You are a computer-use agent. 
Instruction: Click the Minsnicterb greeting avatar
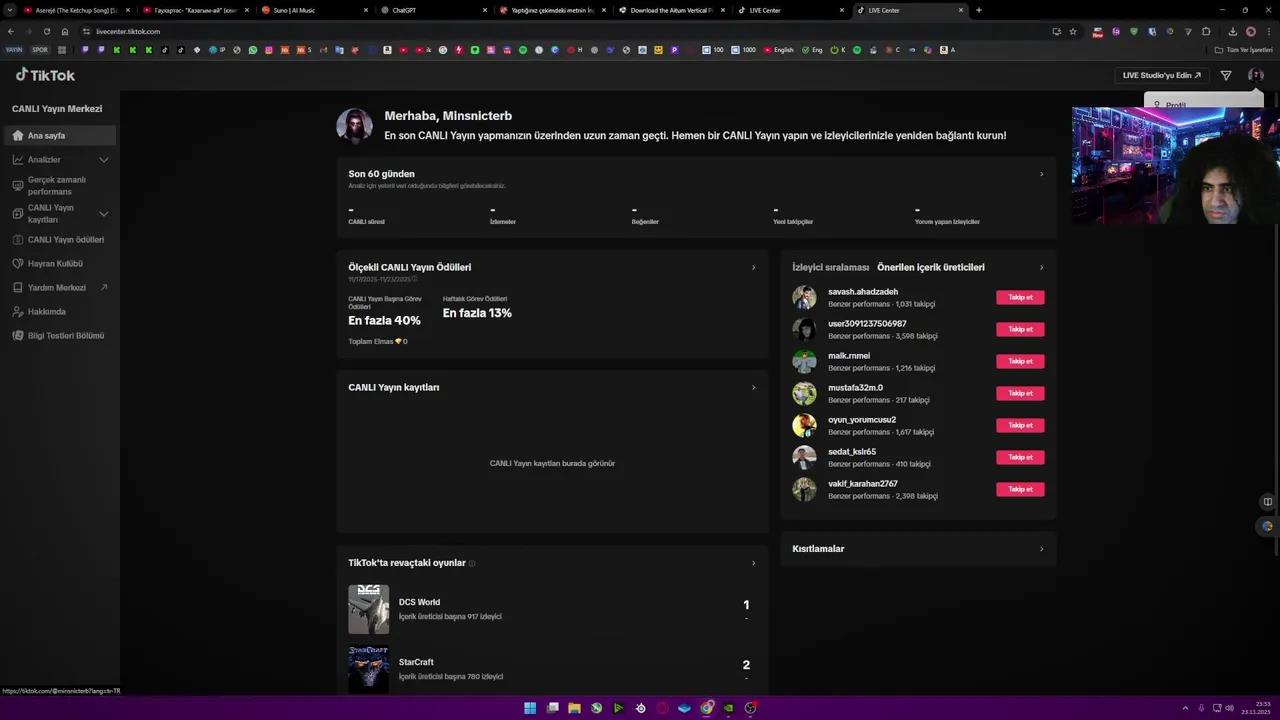point(354,126)
